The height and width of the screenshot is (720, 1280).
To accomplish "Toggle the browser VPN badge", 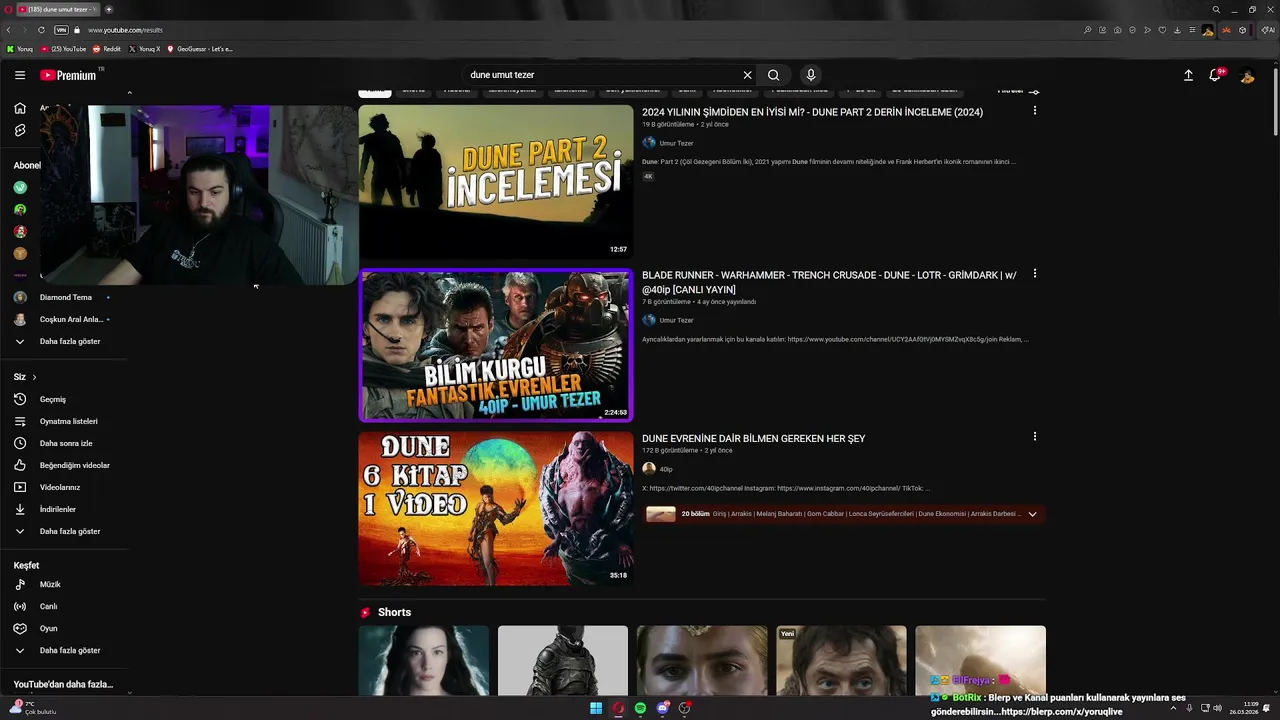I will pos(61,30).
